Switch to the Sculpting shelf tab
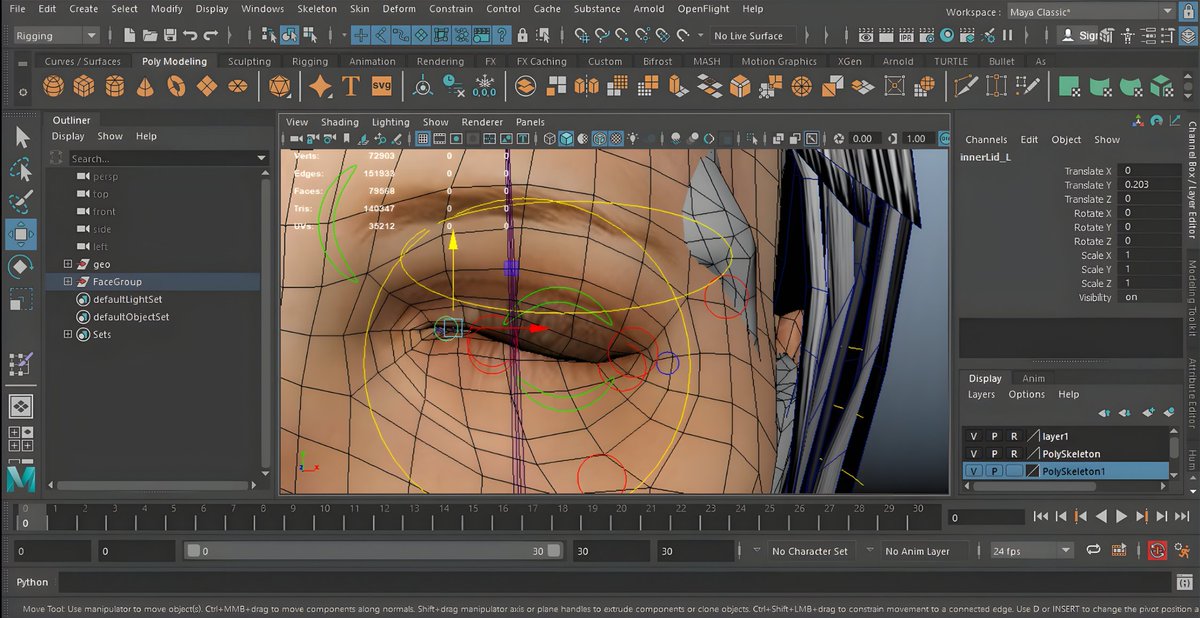 pyautogui.click(x=249, y=61)
